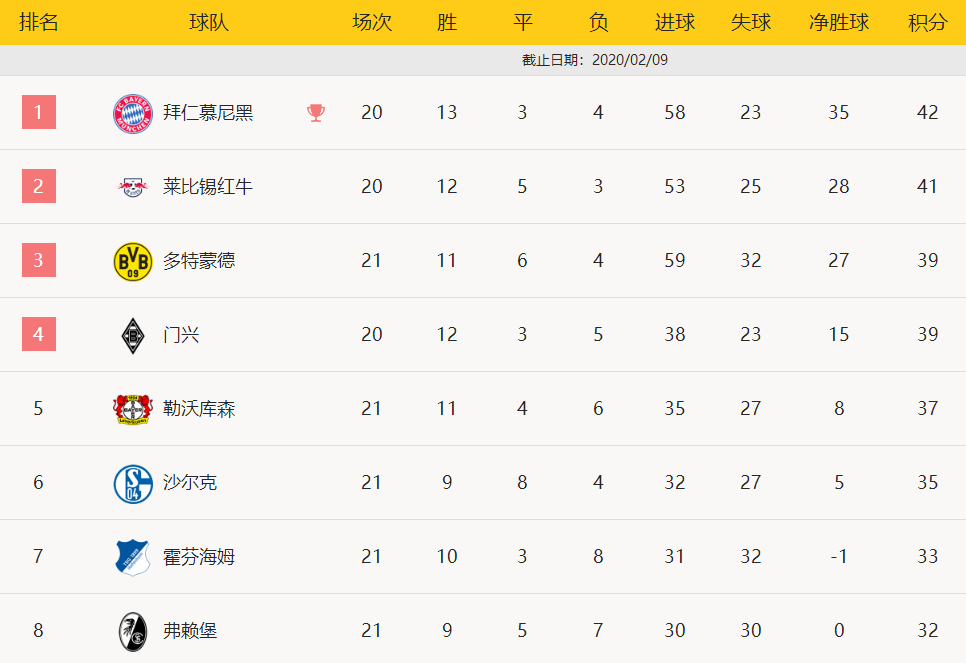Open the 勒沃库森 team page
The image size is (966, 663).
(198, 409)
